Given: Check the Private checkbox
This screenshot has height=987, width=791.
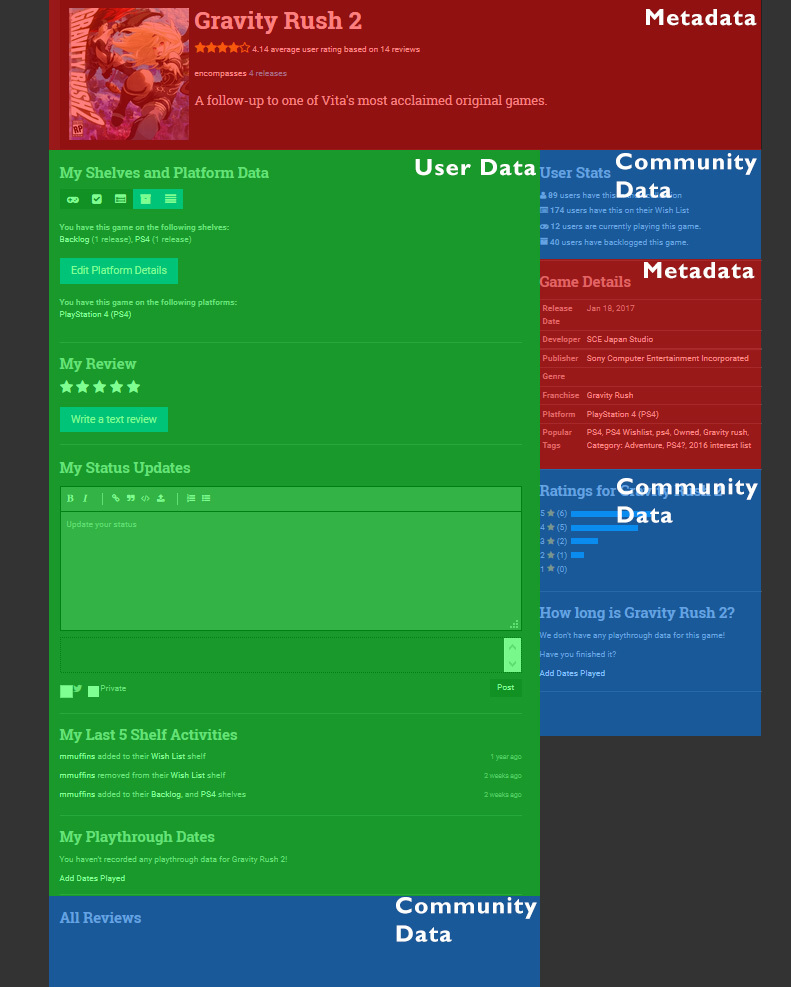Looking at the screenshot, I should (x=93, y=690).
